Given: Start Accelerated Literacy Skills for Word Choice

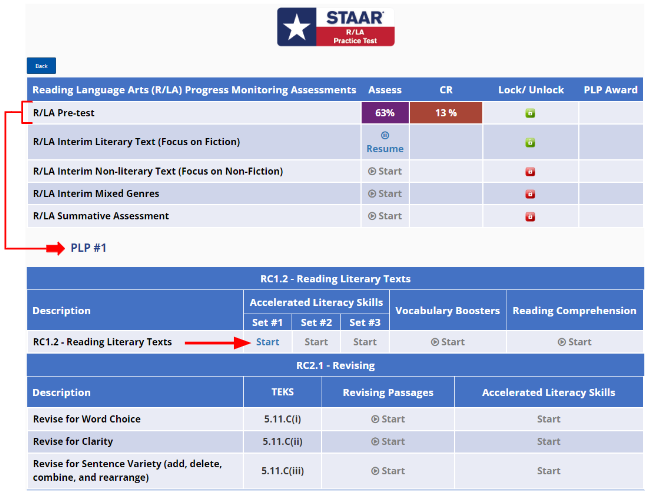Looking at the screenshot, I should click(548, 419).
